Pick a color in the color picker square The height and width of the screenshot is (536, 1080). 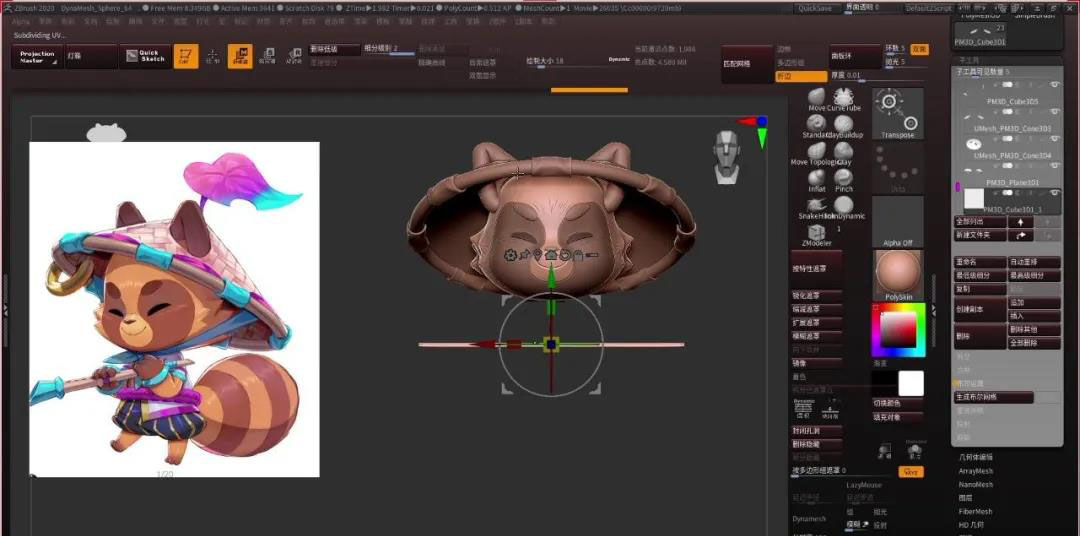tap(898, 330)
